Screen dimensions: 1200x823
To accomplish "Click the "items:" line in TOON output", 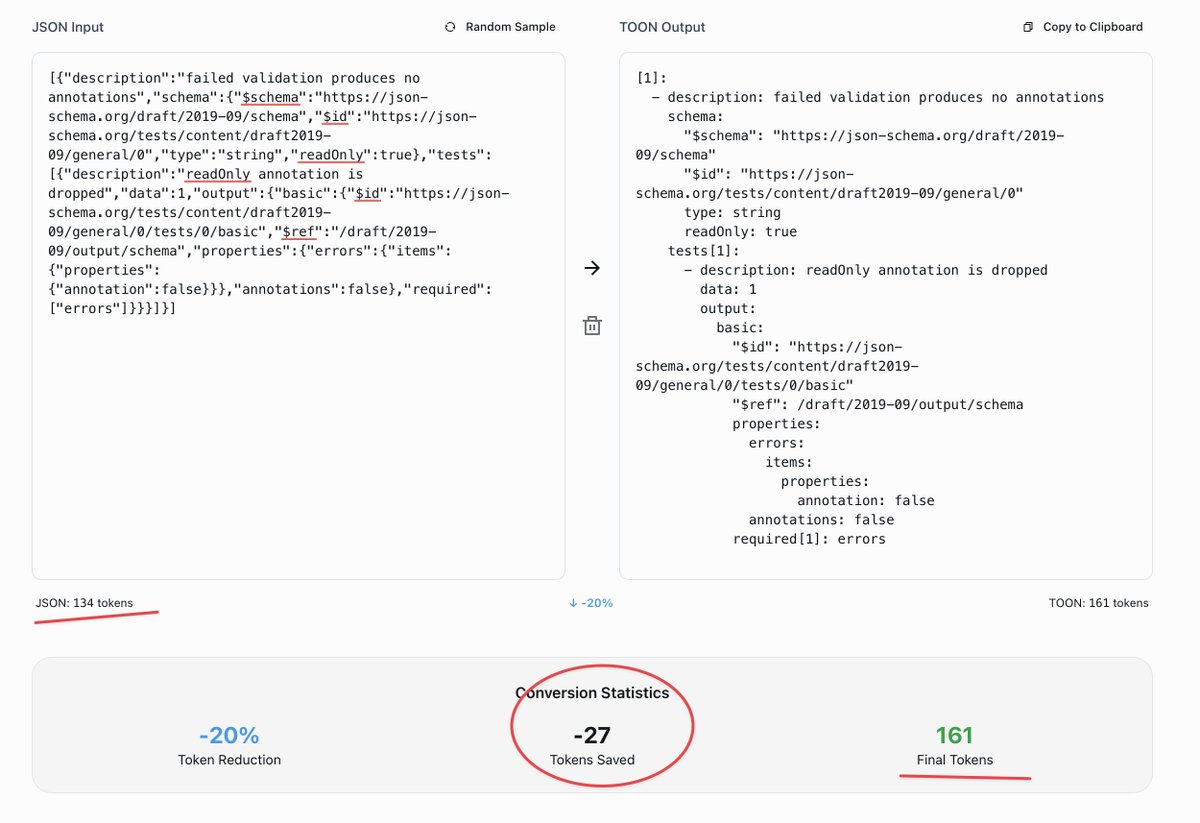I will coord(788,462).
